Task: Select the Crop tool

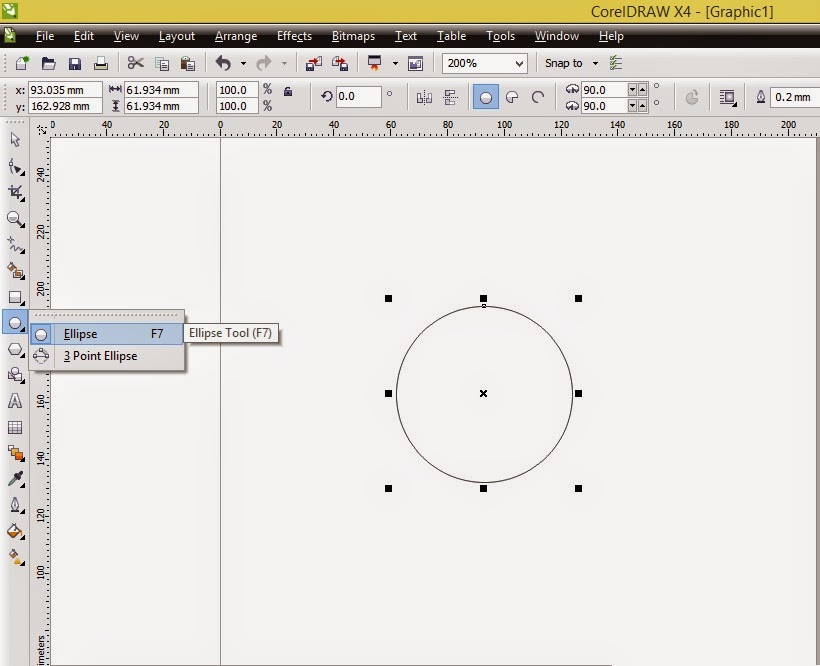Action: tap(16, 192)
